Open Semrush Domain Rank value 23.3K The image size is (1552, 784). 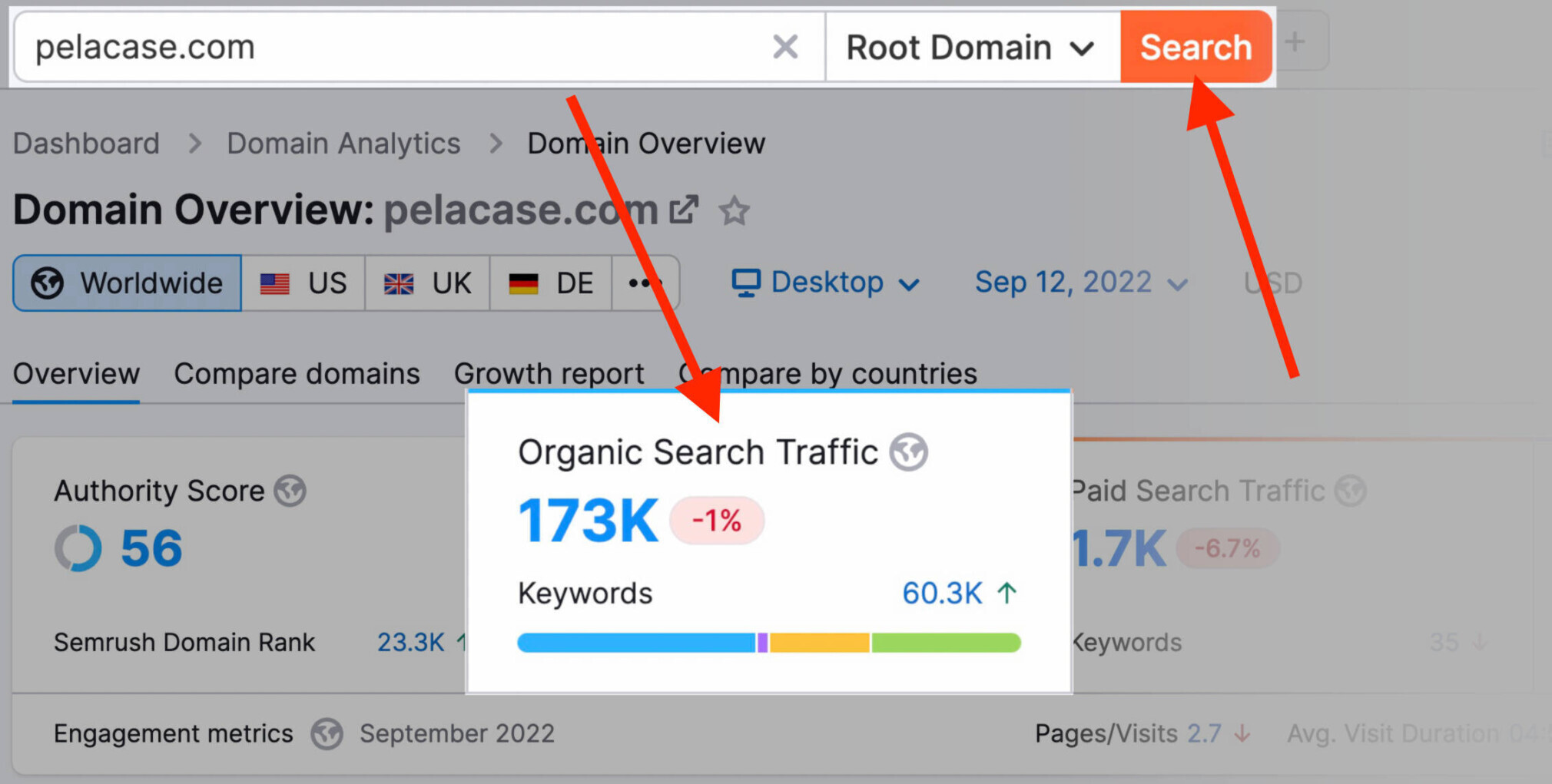(410, 642)
